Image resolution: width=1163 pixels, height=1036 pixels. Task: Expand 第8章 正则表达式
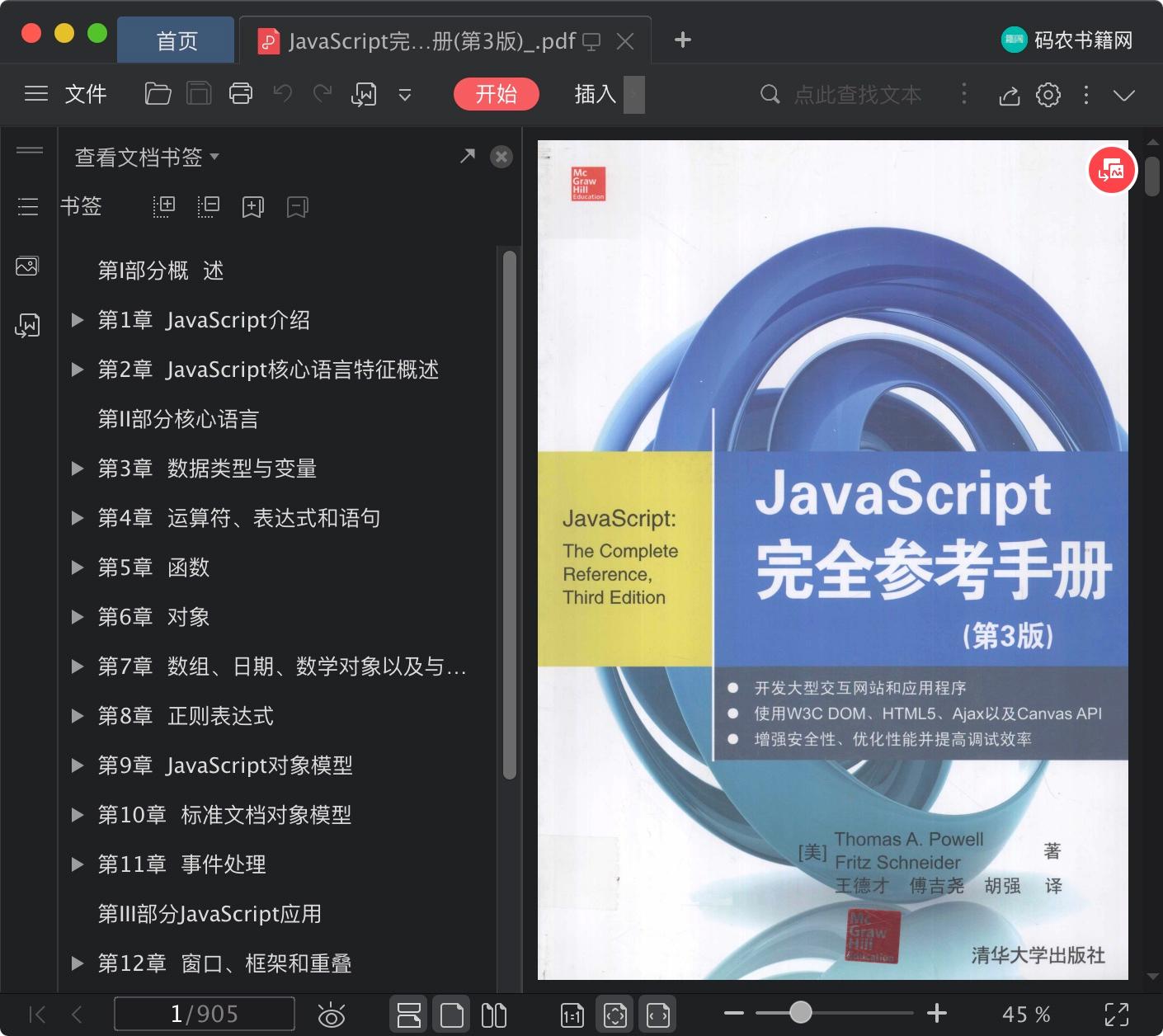point(78,716)
